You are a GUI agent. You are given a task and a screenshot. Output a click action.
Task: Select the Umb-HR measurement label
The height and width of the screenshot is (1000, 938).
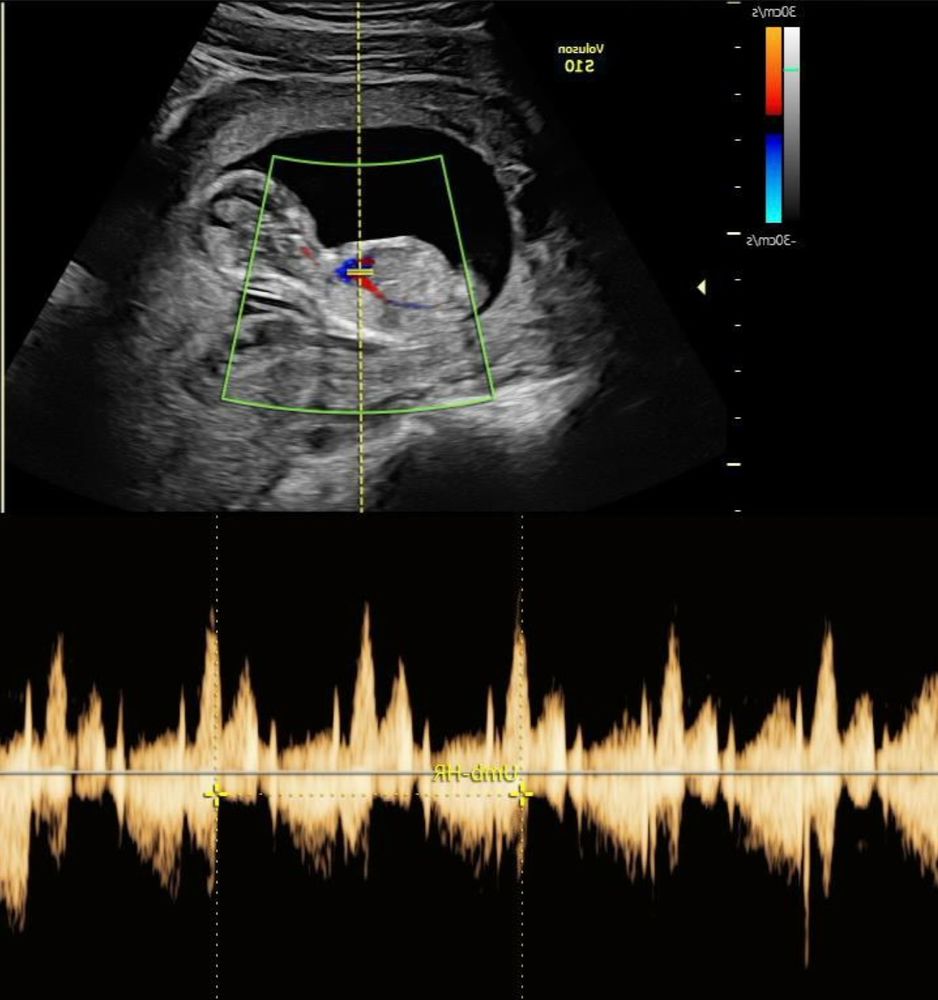coord(476,775)
